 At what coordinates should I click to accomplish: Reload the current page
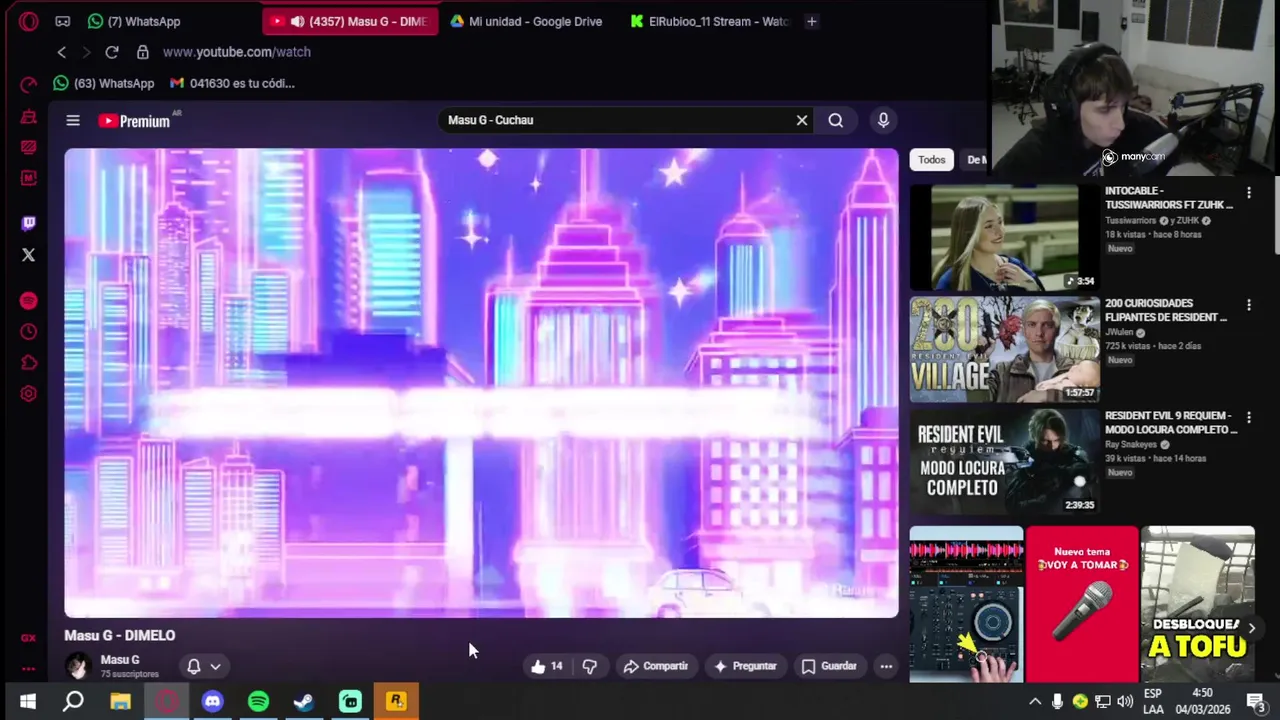112,52
